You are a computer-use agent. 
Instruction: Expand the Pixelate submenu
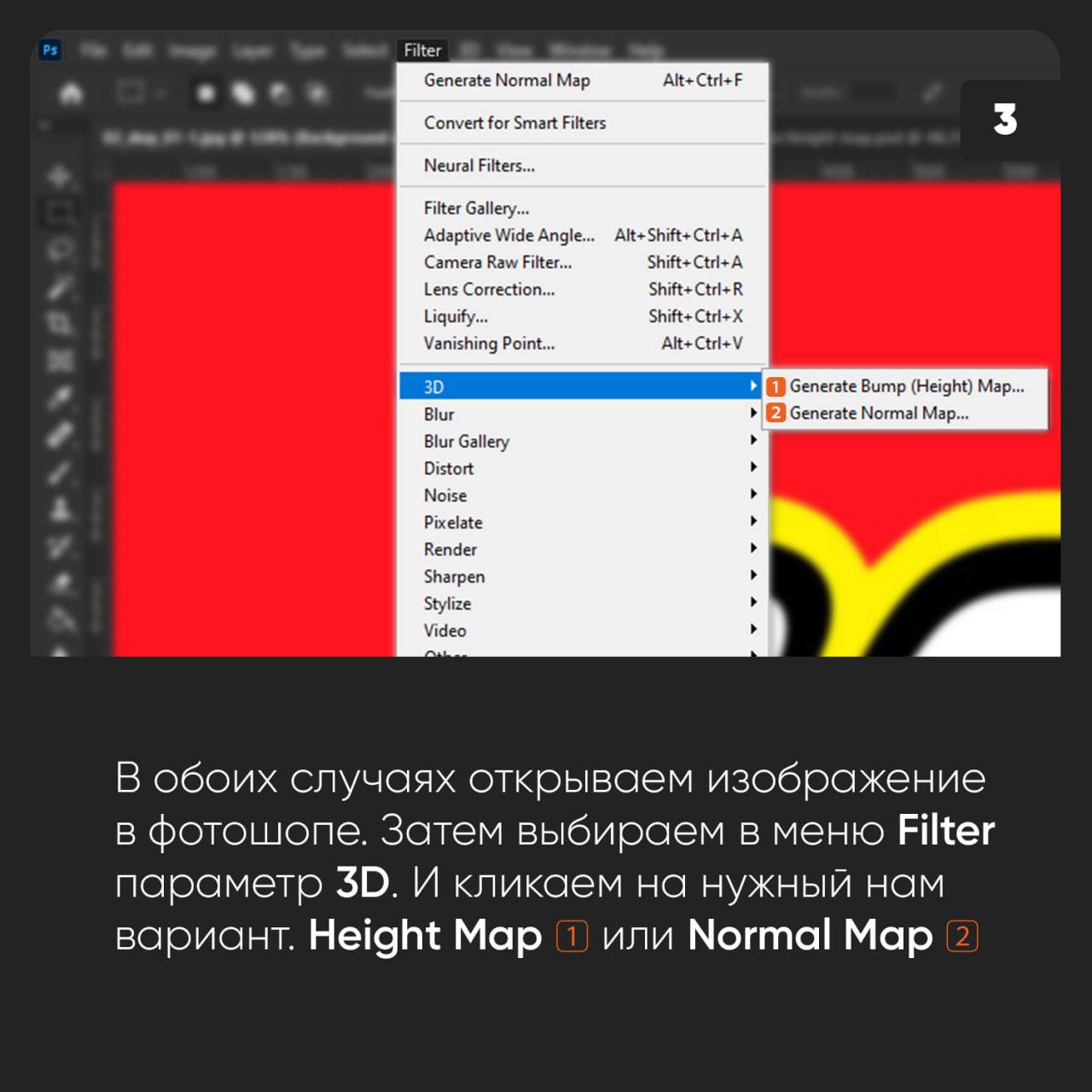click(x=584, y=522)
